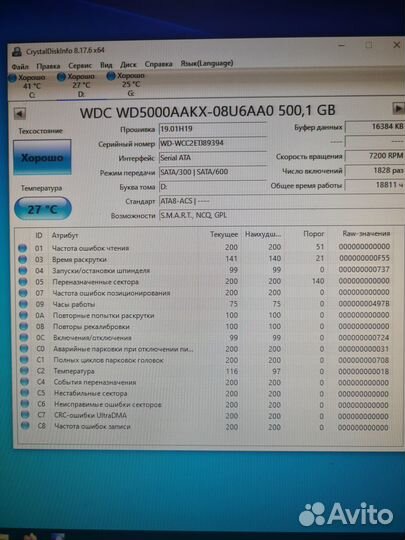Click the Атрибут column header
Viewport: 405px width, 540px height.
click(65, 235)
